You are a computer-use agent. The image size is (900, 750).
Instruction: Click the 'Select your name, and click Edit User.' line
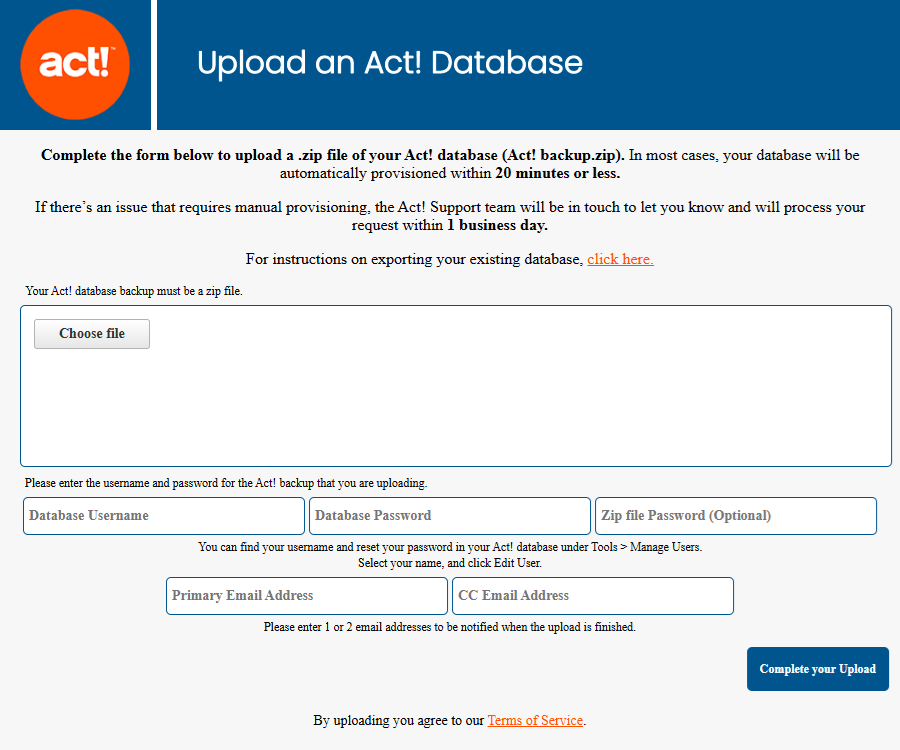click(450, 563)
